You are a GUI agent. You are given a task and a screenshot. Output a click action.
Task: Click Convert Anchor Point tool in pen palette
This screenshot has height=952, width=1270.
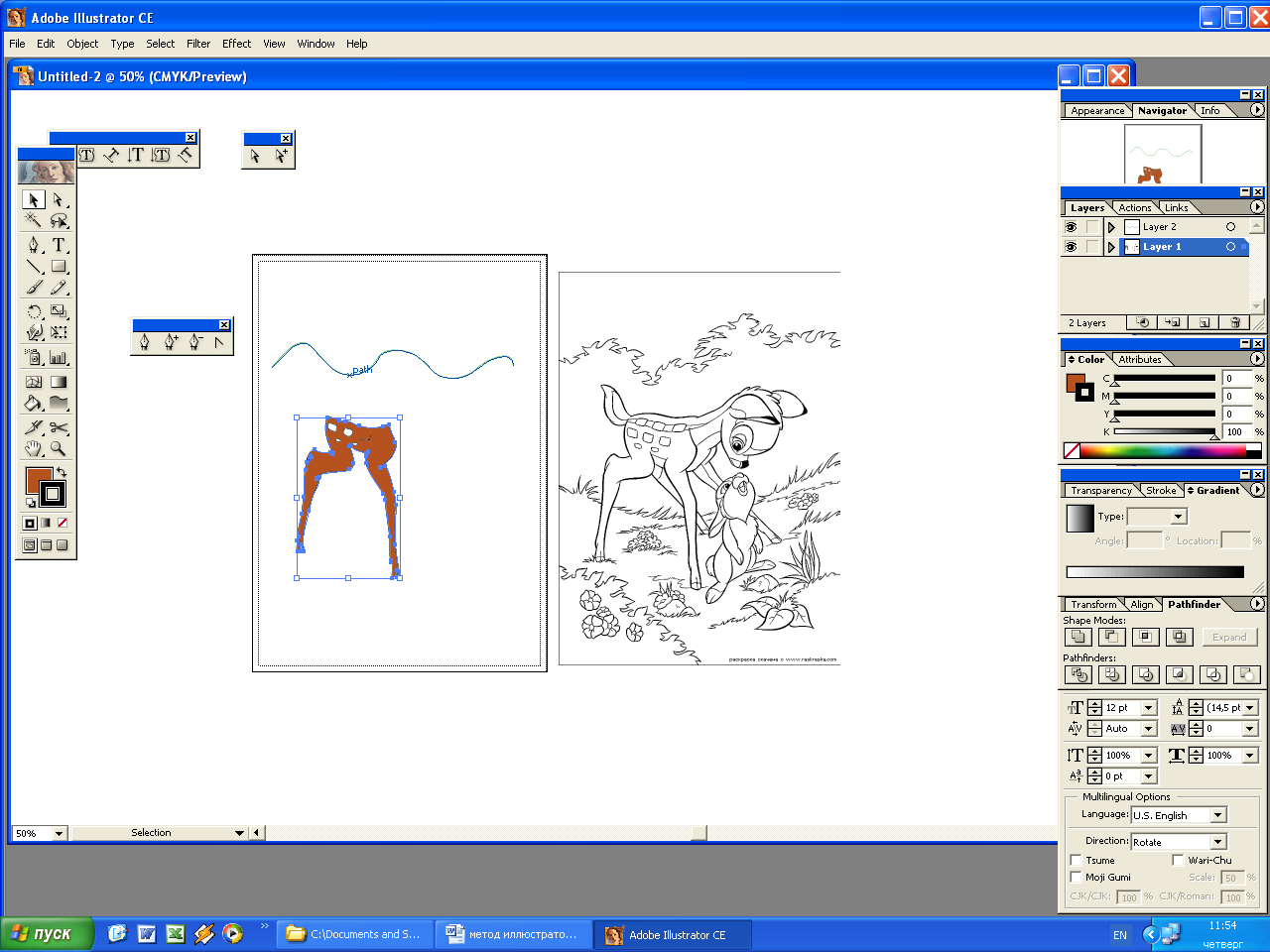[219, 342]
